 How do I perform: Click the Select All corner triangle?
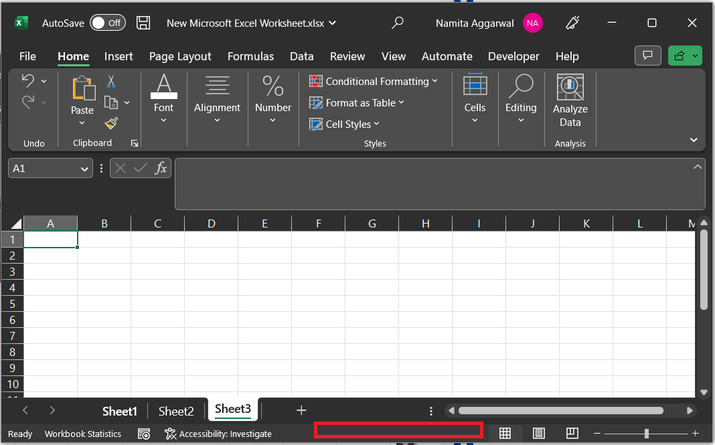pos(16,223)
